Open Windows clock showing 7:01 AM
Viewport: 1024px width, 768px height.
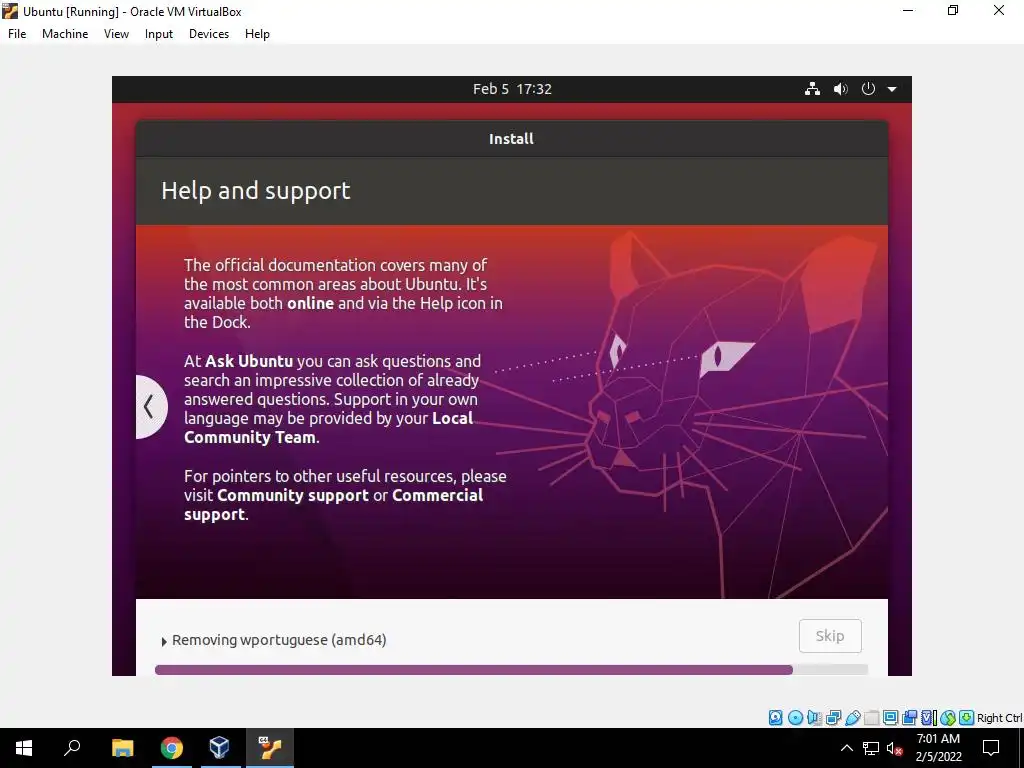(x=938, y=748)
